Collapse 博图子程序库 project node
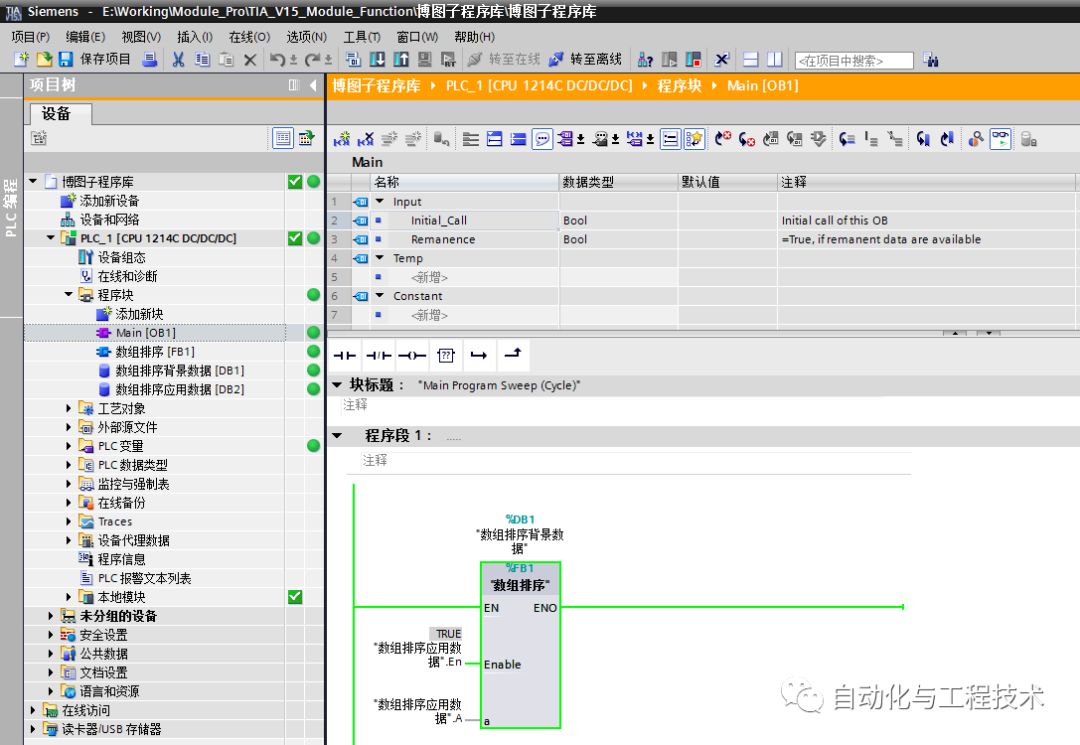The height and width of the screenshot is (745, 1080). 33,181
